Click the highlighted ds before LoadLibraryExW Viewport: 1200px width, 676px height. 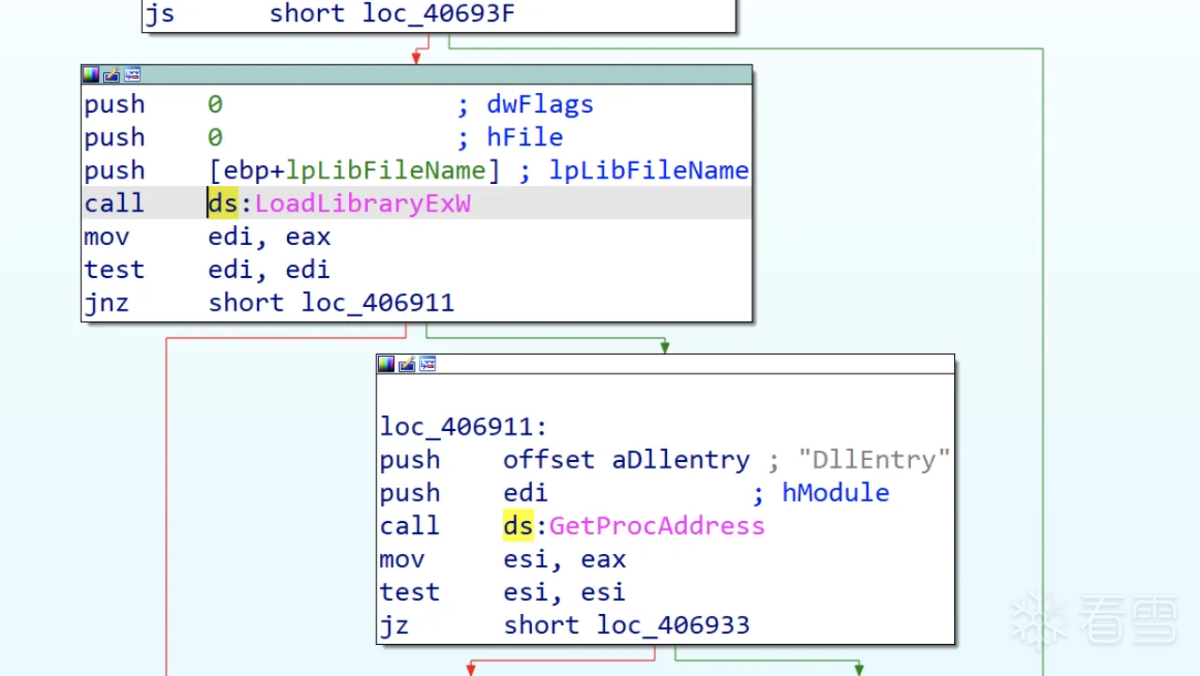[x=222, y=203]
